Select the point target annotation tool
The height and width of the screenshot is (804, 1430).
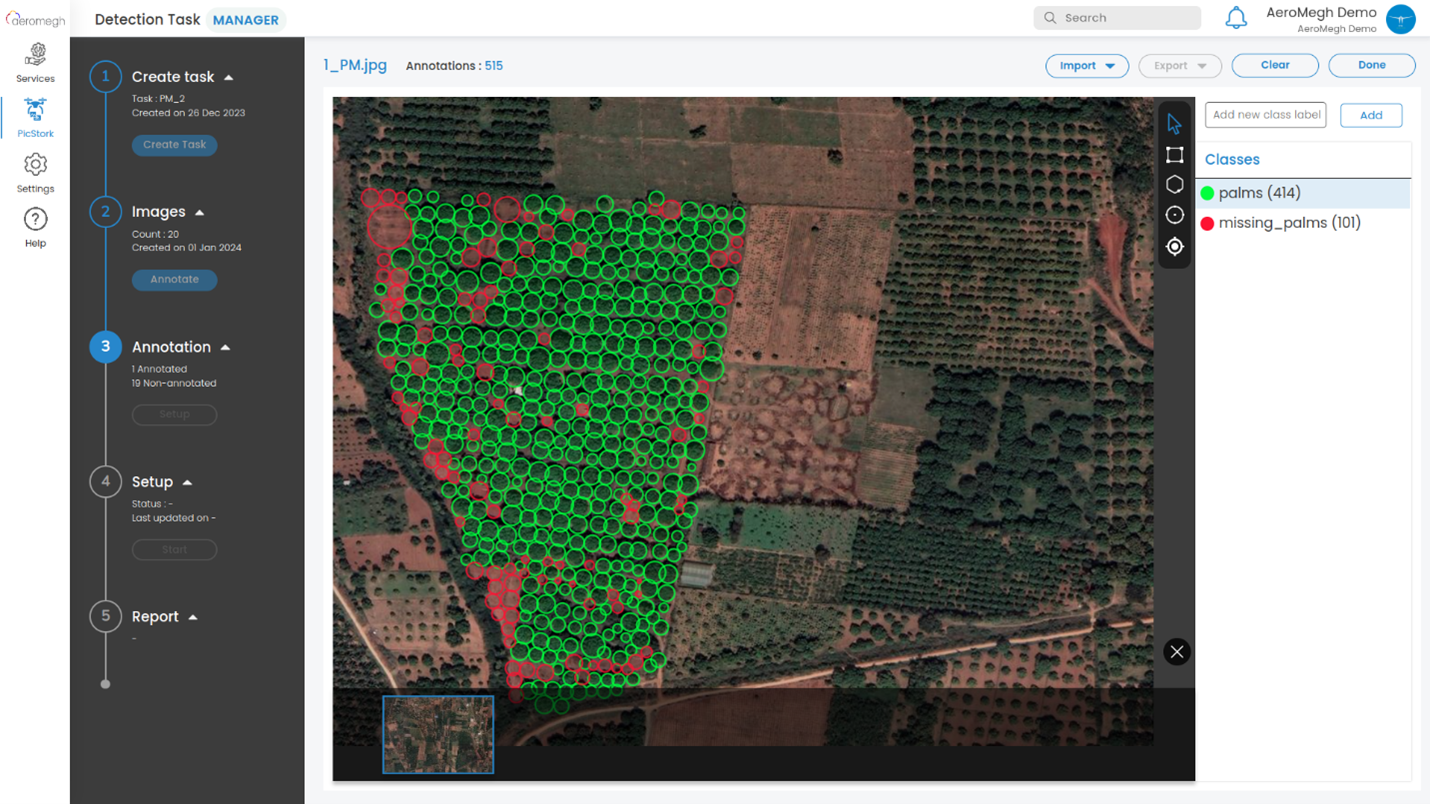[x=1174, y=246]
